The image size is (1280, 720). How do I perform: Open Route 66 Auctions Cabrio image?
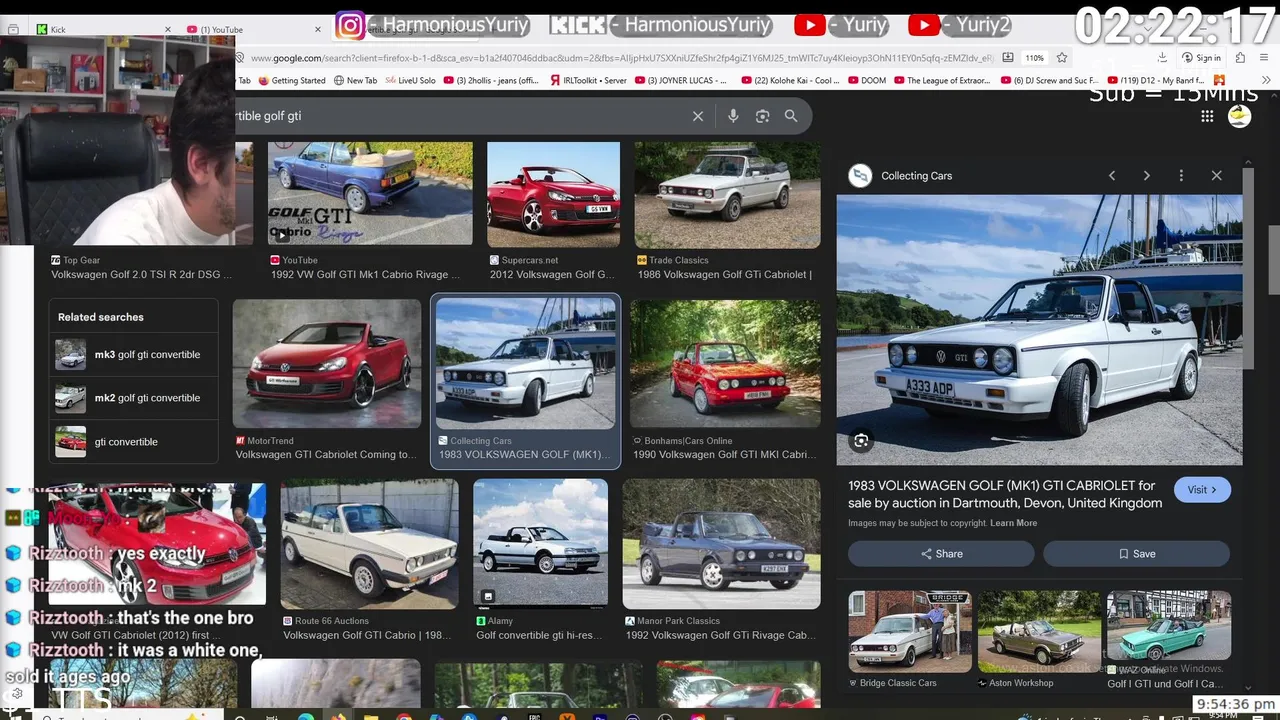(369, 545)
